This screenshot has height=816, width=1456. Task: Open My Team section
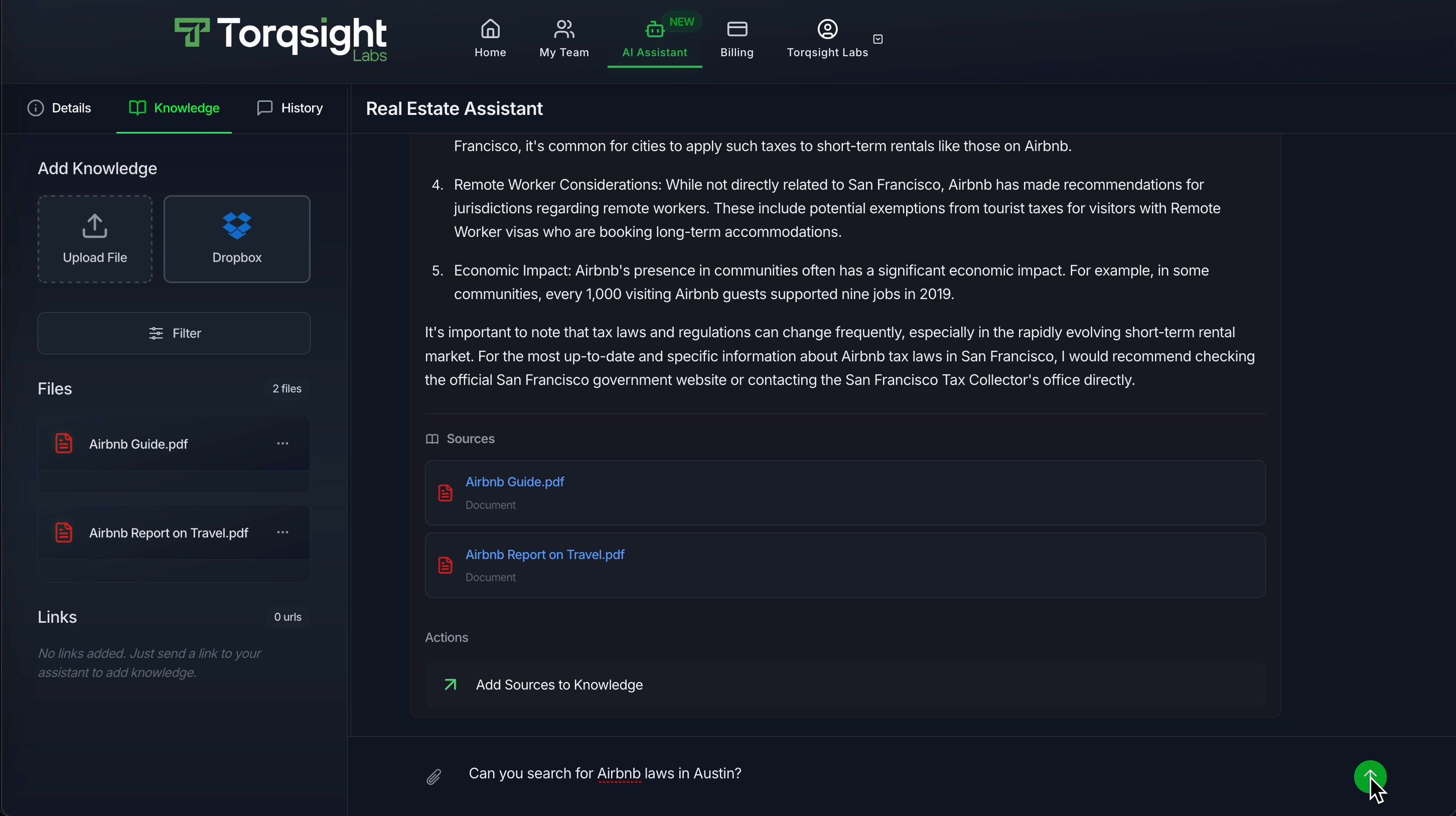564,38
